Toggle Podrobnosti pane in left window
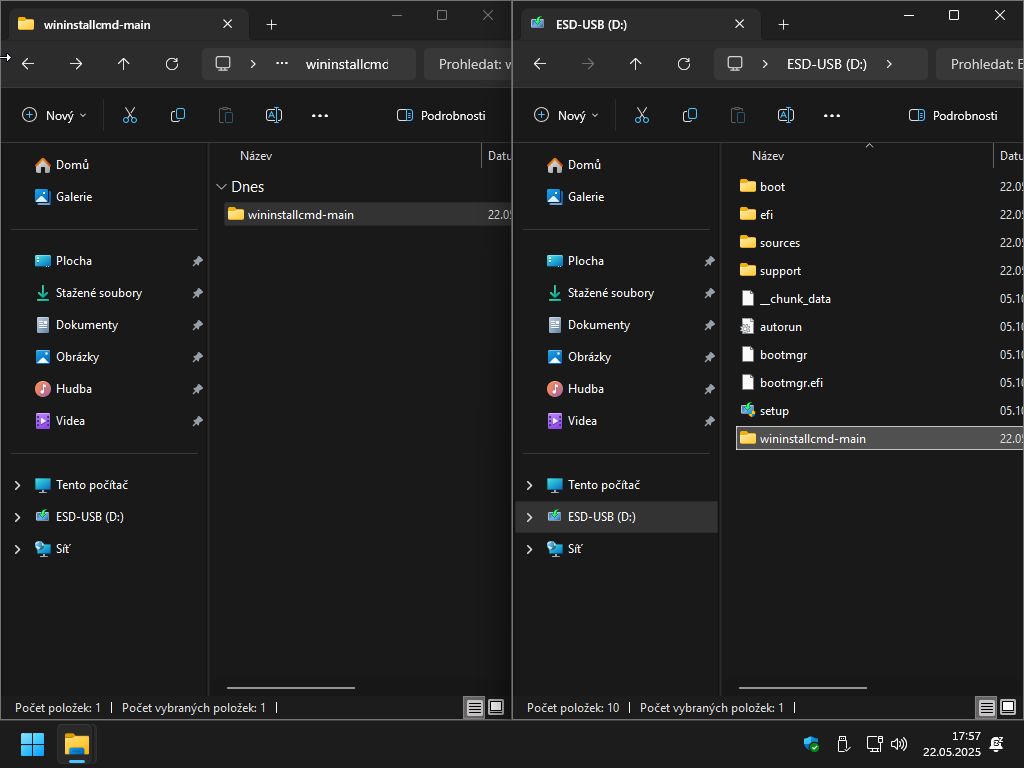The width and height of the screenshot is (1024, 768). pyautogui.click(x=441, y=116)
